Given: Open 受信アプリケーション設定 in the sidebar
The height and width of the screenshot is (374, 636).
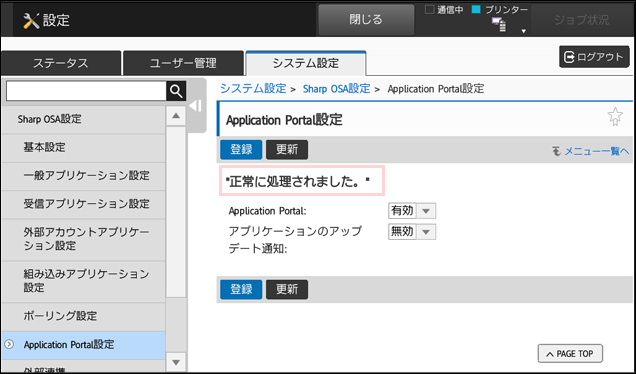Looking at the screenshot, I should point(83,204).
